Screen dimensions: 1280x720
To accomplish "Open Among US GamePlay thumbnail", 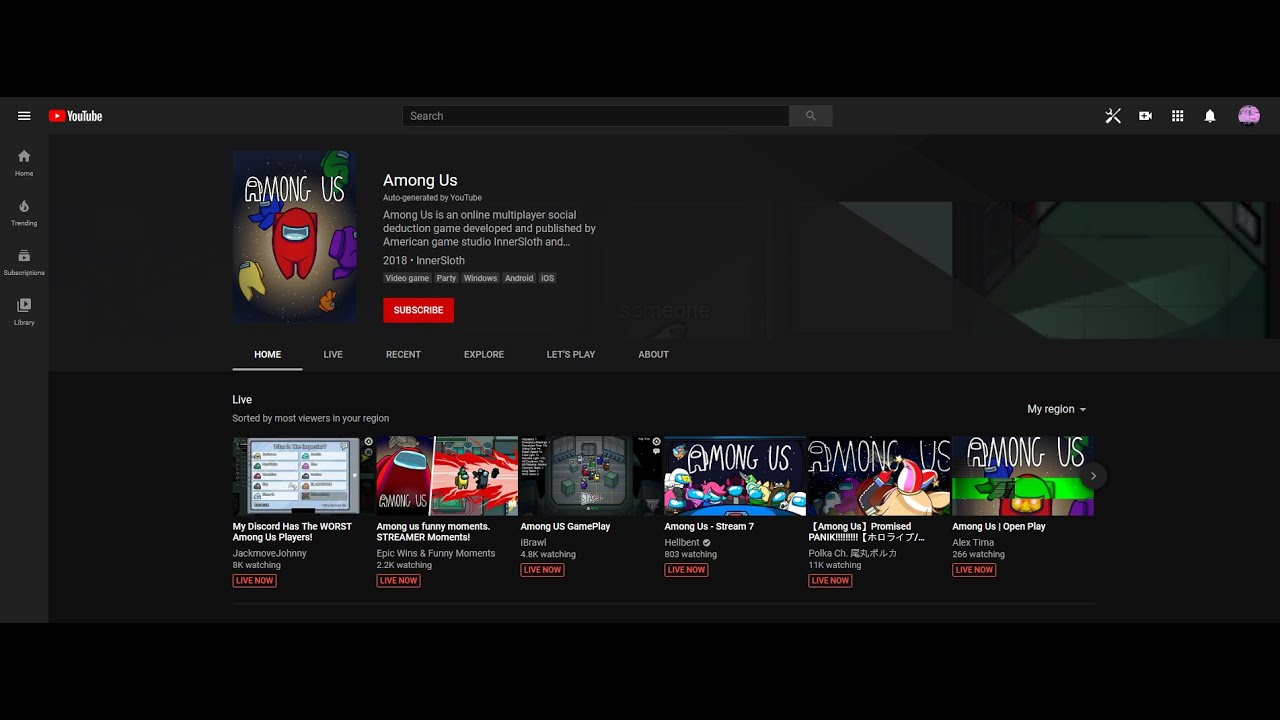I will tap(591, 476).
